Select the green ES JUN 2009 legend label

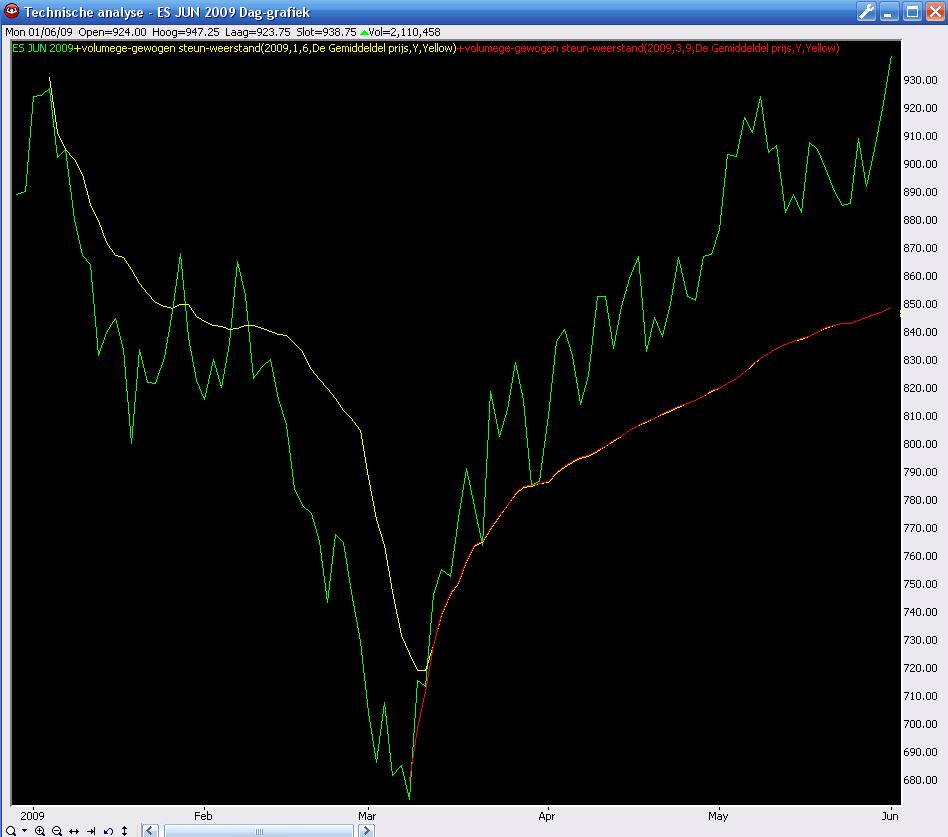click(42, 48)
